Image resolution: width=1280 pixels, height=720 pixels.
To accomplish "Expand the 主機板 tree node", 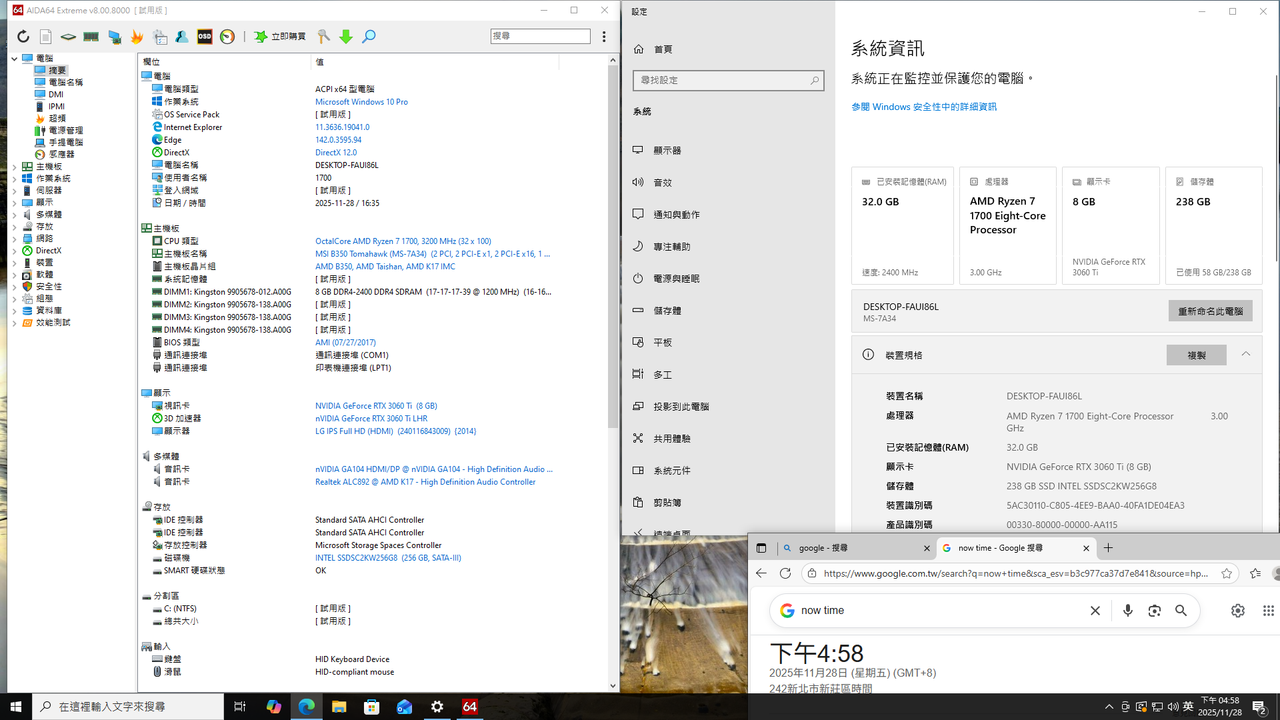I will pyautogui.click(x=14, y=166).
